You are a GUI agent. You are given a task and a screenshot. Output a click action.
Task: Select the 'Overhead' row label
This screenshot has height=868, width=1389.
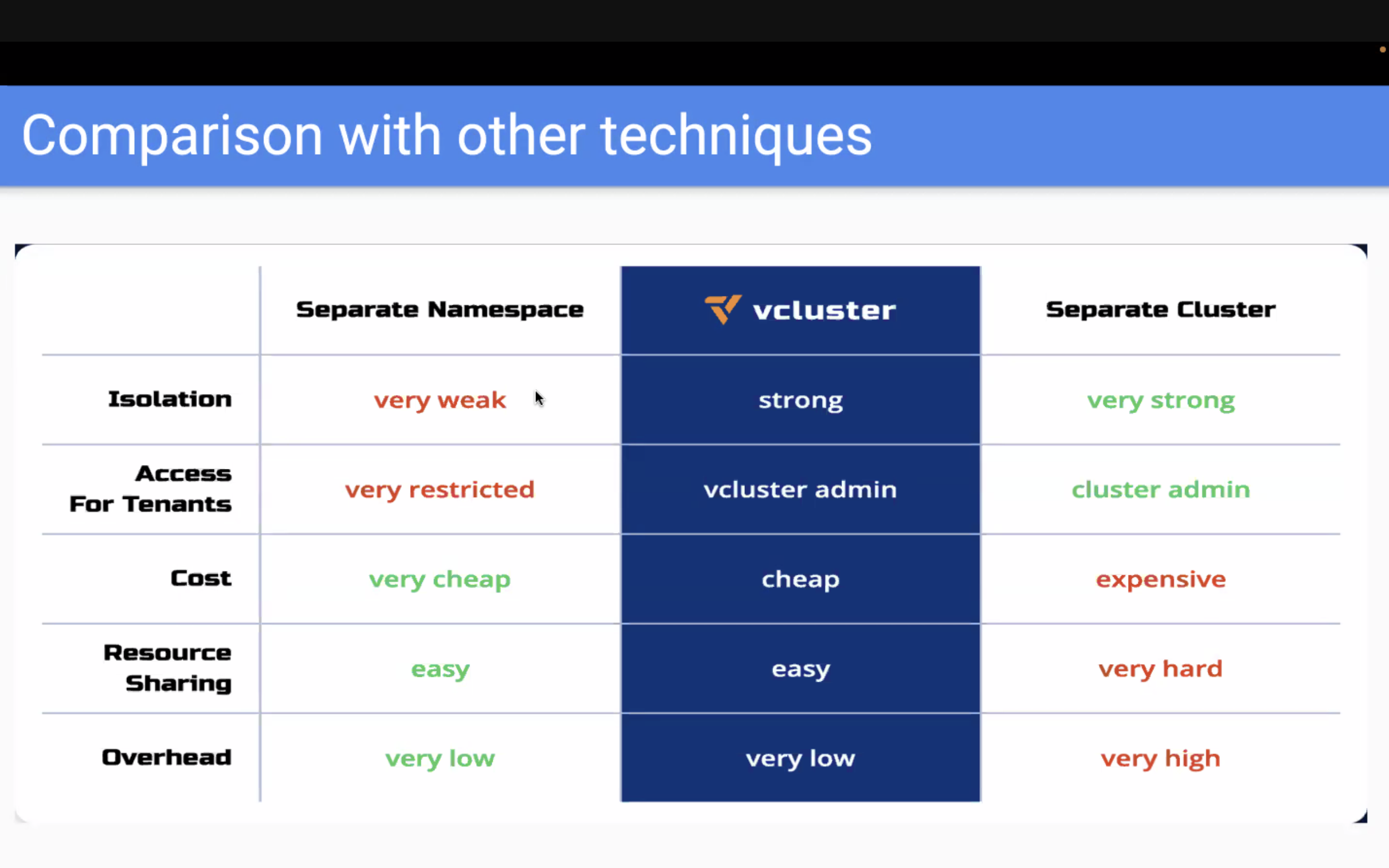[166, 757]
